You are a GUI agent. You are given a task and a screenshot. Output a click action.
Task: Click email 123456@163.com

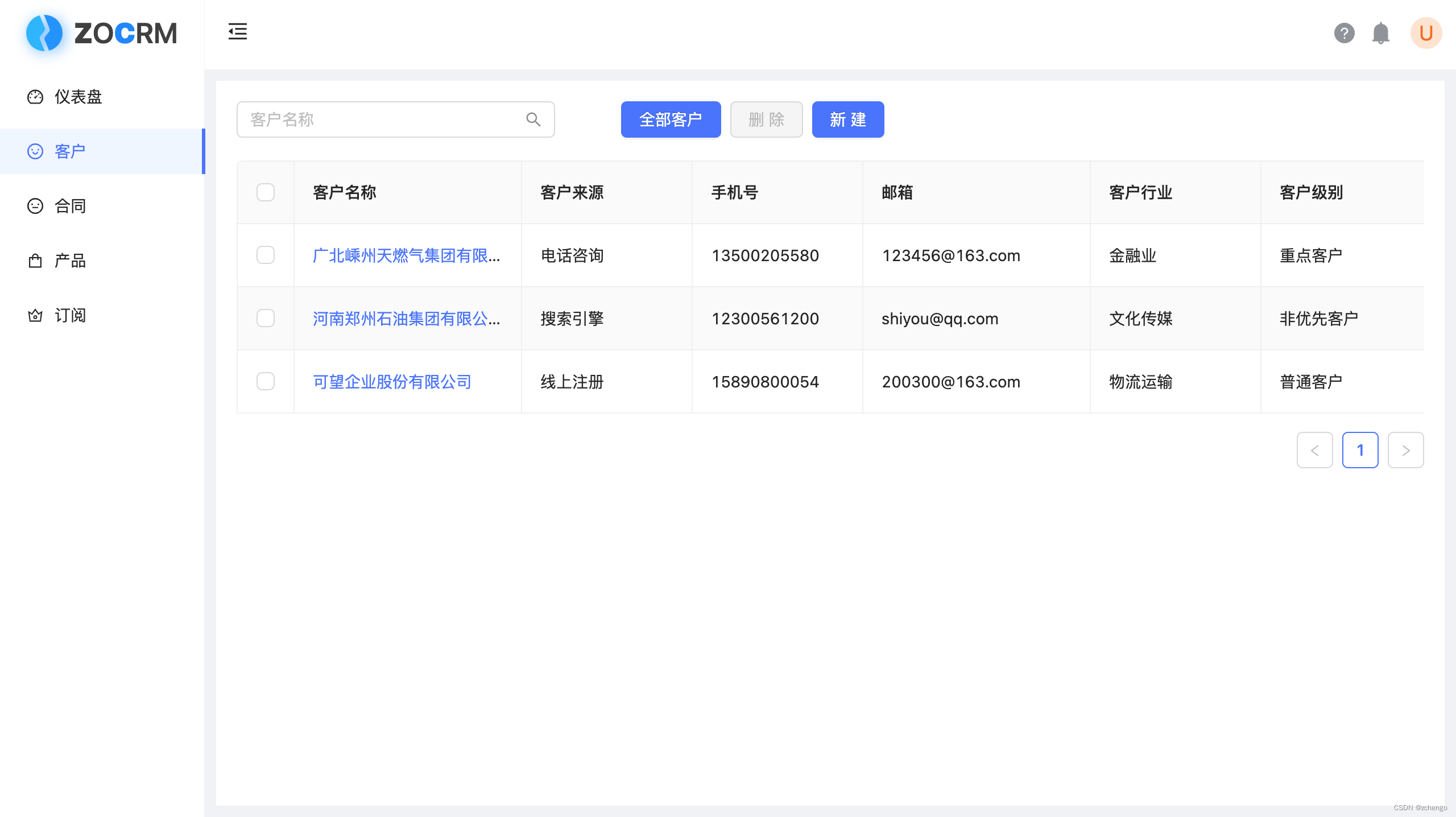[x=951, y=255]
